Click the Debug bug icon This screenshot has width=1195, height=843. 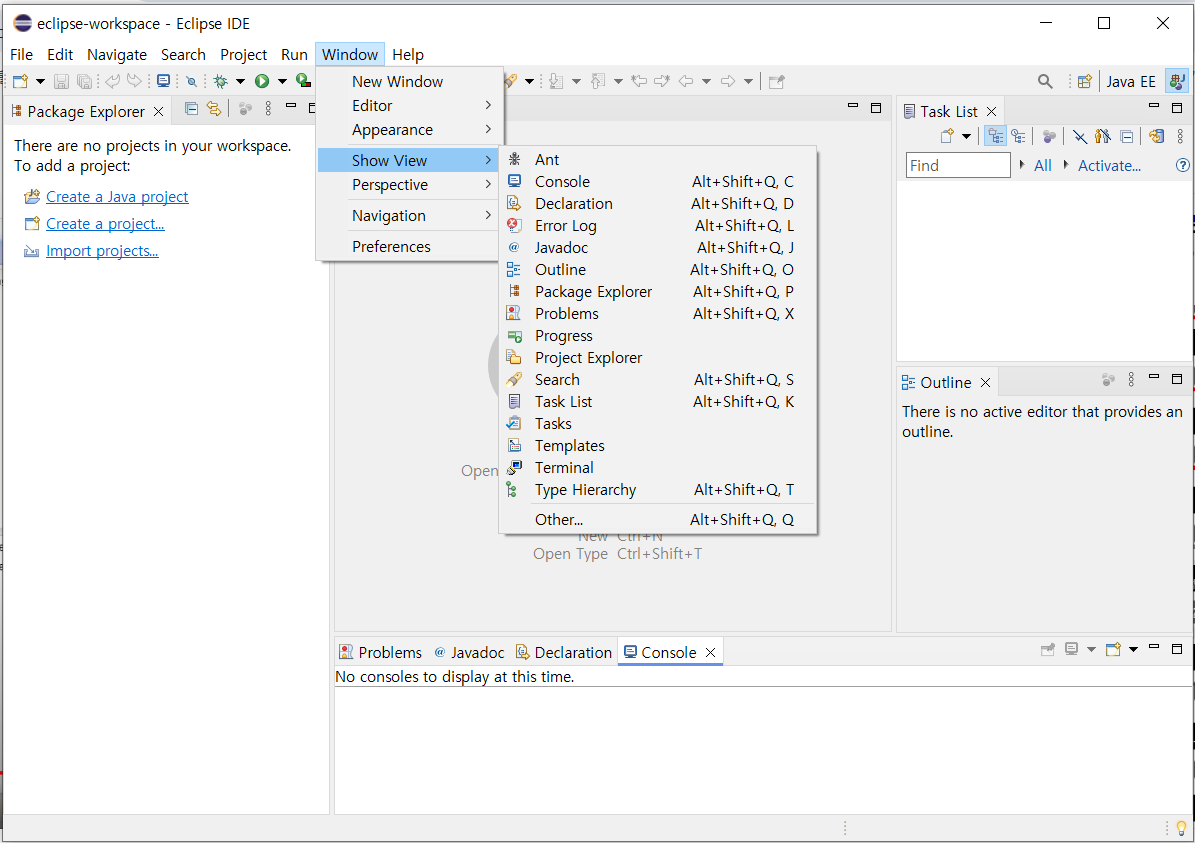click(221, 81)
